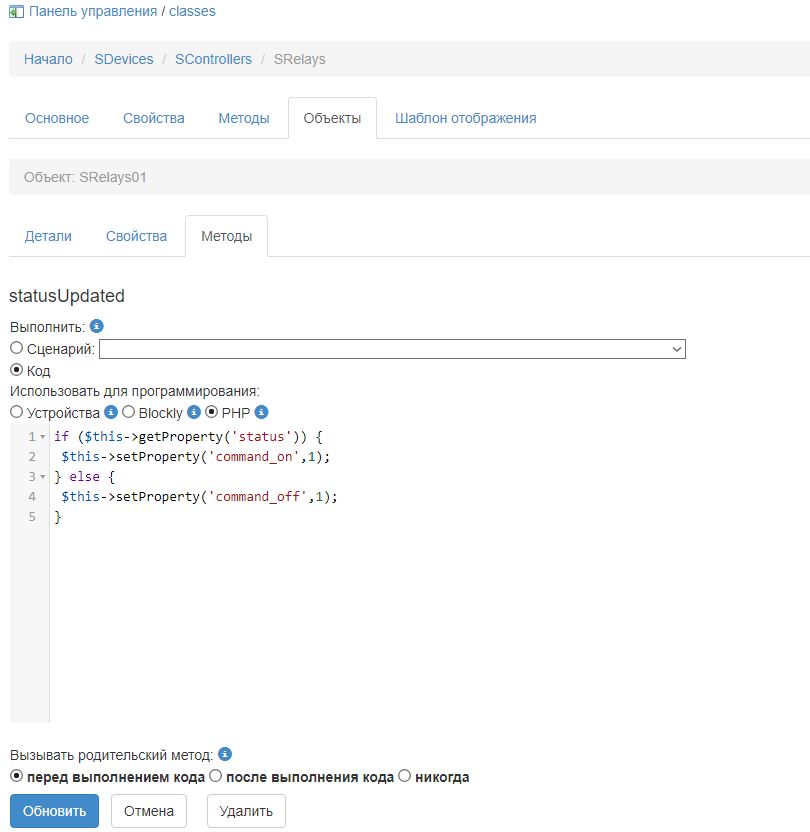Click the Обновить button

pos(54,811)
